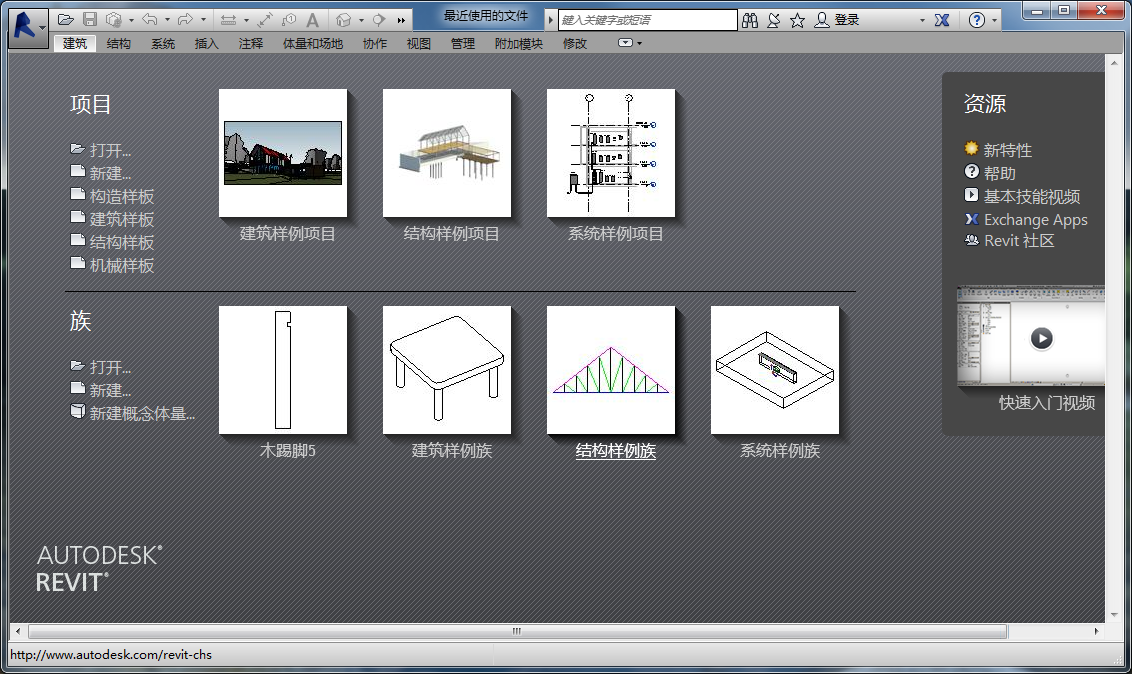Expand the Undo history dropdown arrow
This screenshot has height=674, width=1132.
167,20
